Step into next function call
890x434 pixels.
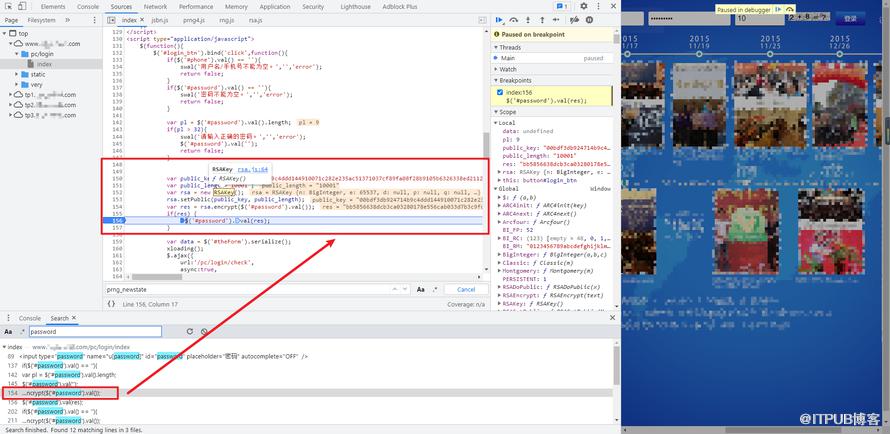point(528,20)
